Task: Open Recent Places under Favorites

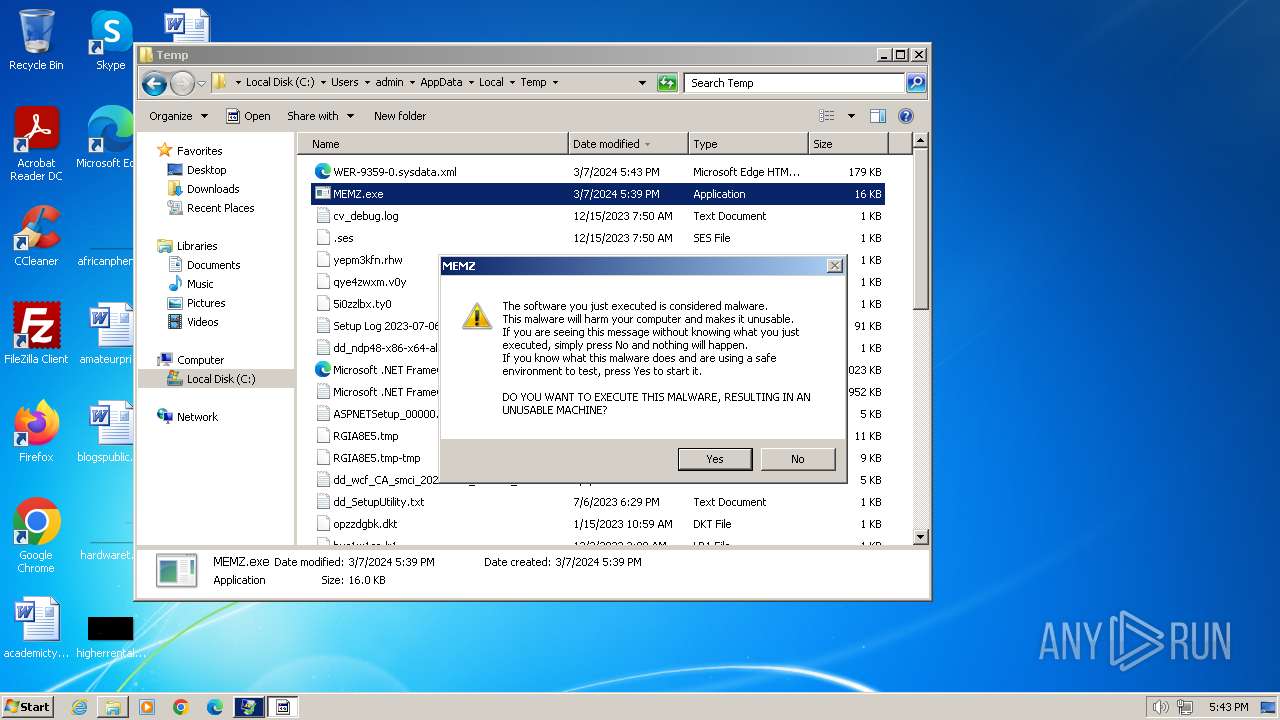Action: coord(220,208)
